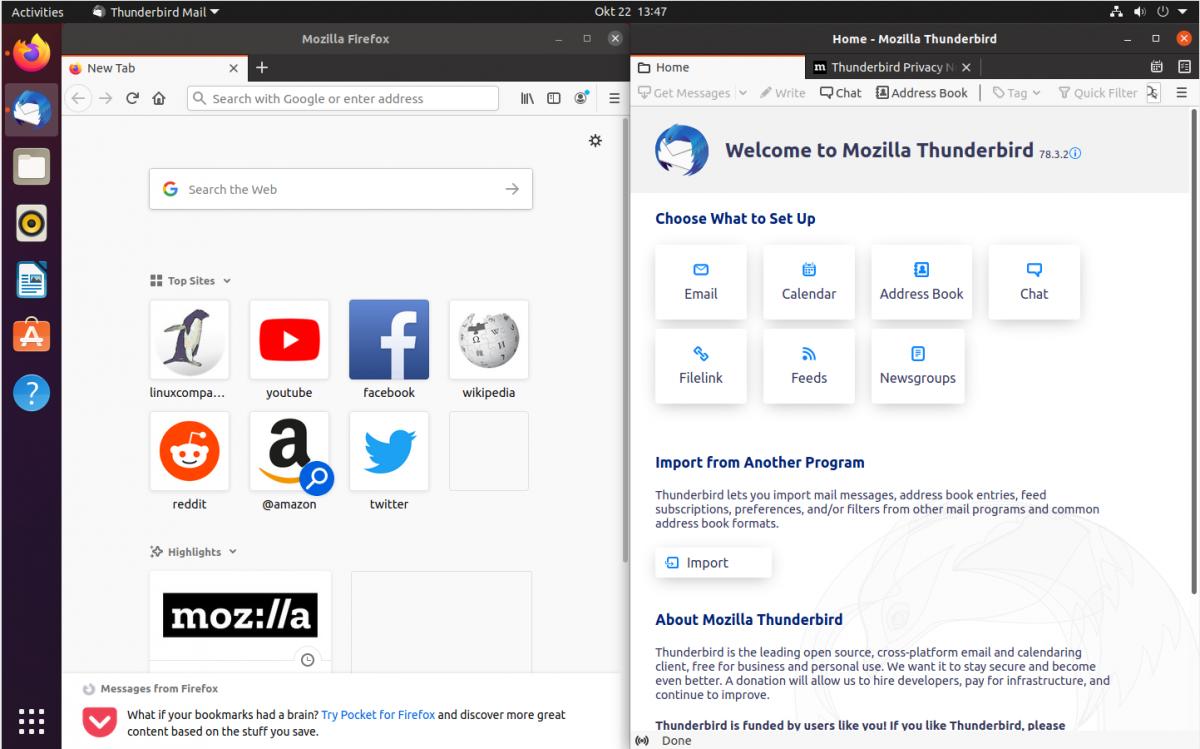This screenshot has width=1200, height=749.
Task: Click the Firefox page vertical scrollbar
Action: click(x=625, y=350)
